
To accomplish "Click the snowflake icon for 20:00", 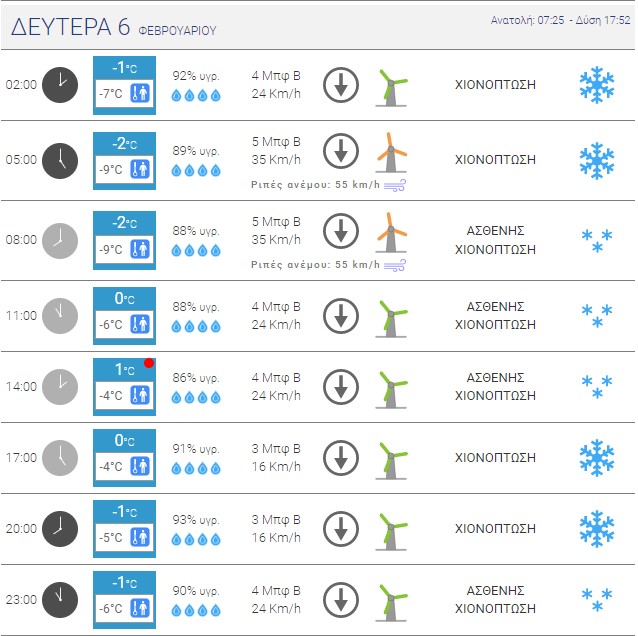I will tap(597, 529).
